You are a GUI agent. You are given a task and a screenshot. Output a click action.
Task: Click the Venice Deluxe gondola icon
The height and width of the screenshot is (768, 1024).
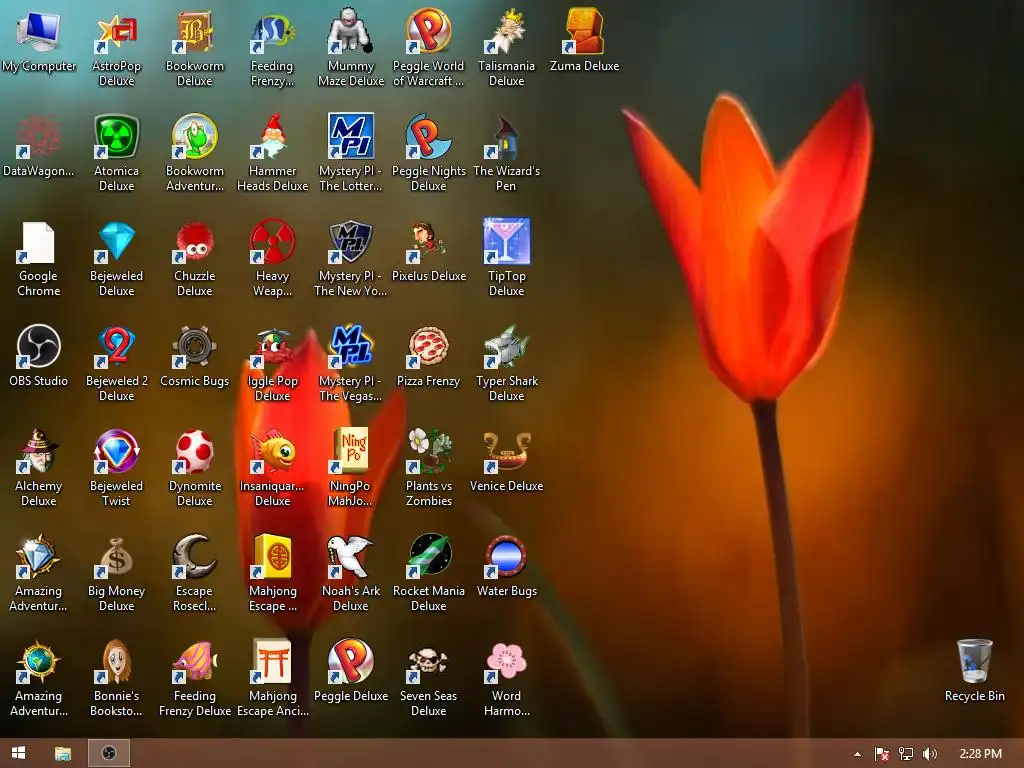pyautogui.click(x=507, y=452)
